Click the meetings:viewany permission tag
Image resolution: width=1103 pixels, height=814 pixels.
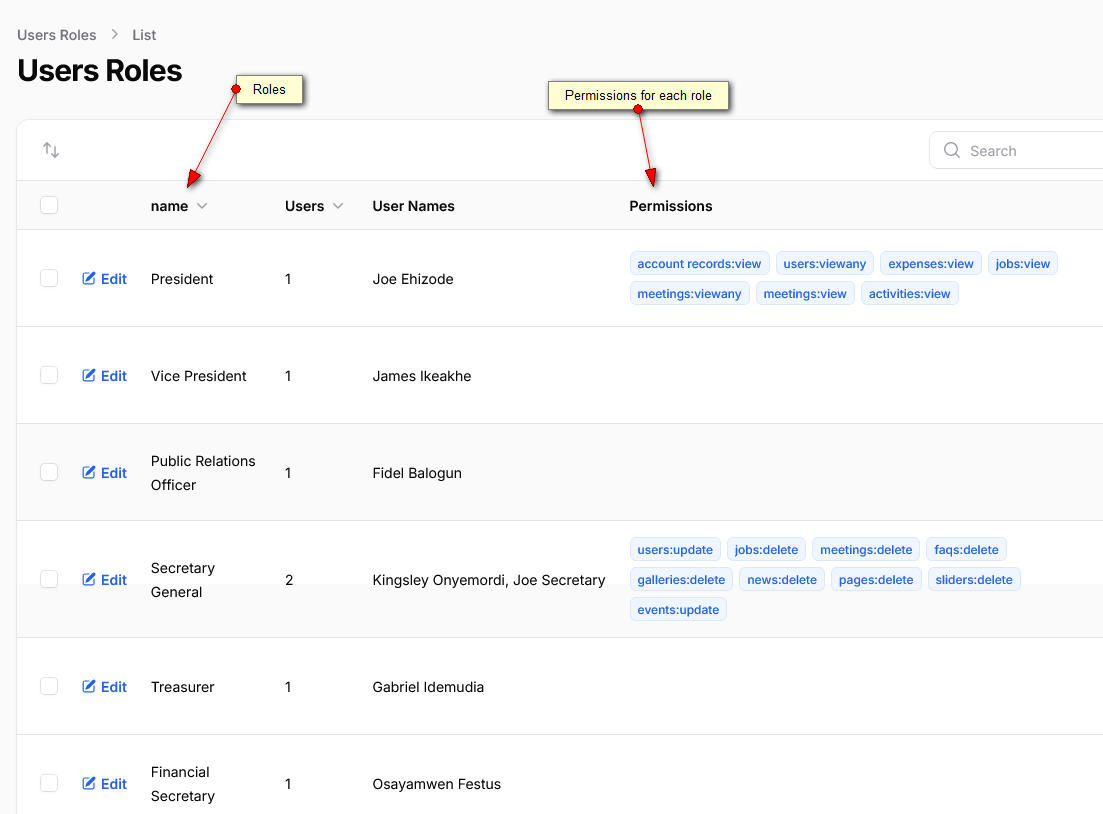(x=689, y=294)
